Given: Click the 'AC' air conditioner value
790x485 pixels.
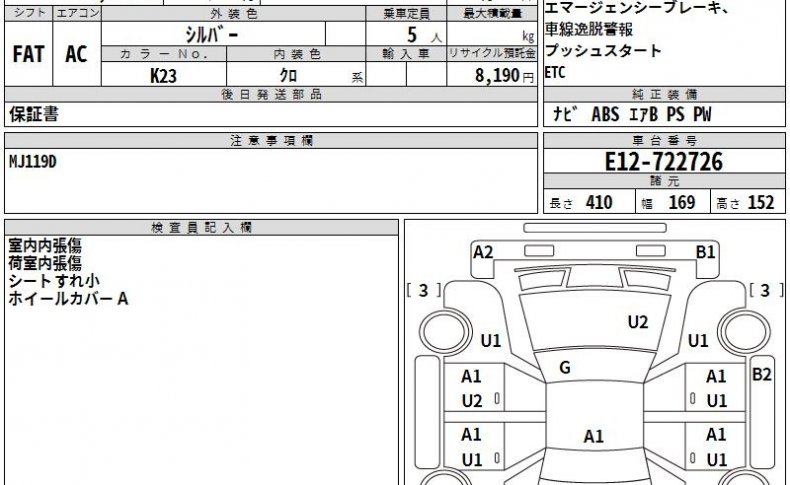Looking at the screenshot, I should point(76,54).
